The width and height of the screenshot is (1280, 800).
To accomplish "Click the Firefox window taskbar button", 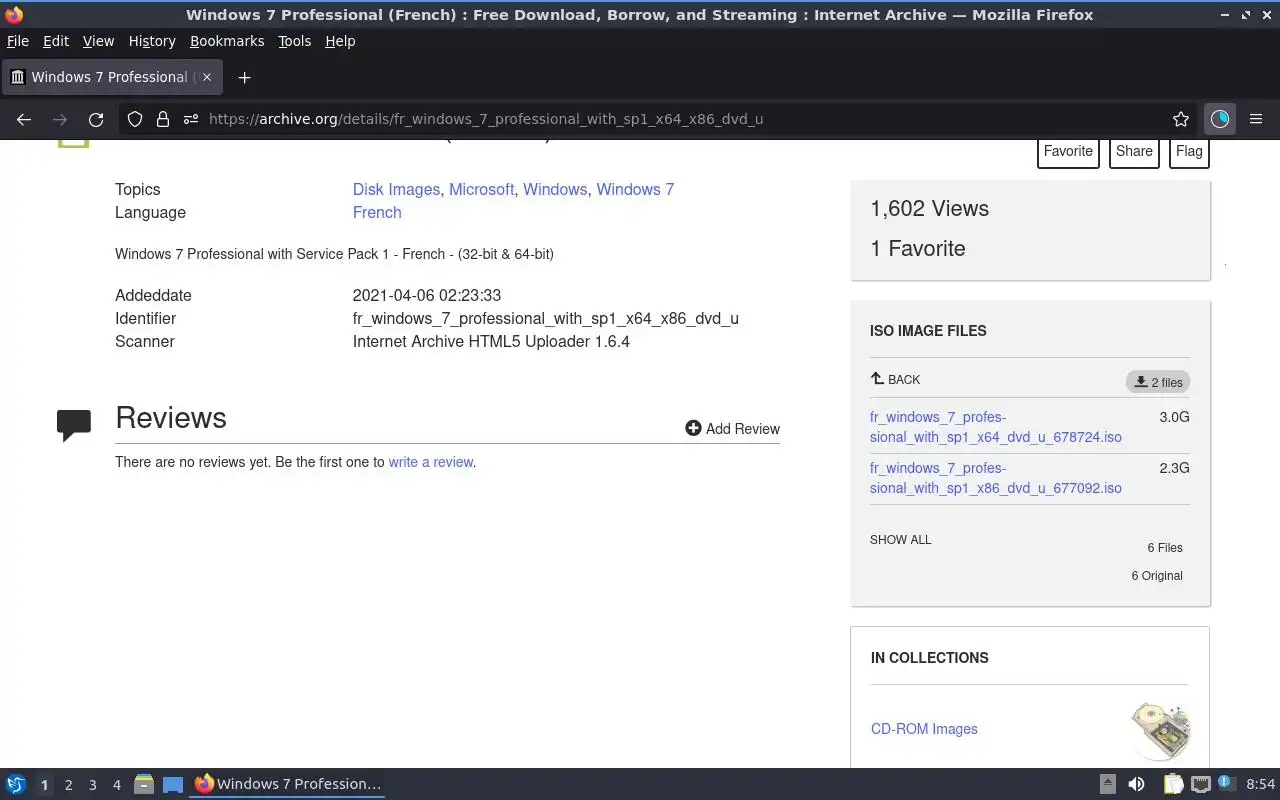I will pos(288,784).
